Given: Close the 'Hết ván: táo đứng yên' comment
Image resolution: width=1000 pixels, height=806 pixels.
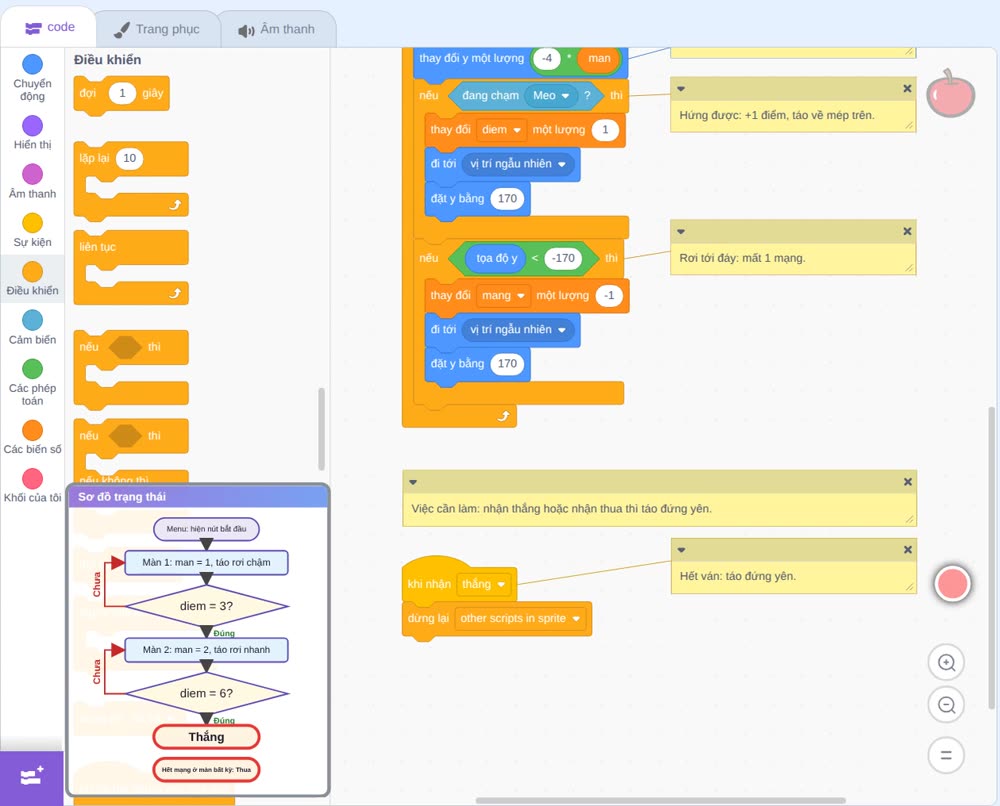Looking at the screenshot, I should 908,550.
